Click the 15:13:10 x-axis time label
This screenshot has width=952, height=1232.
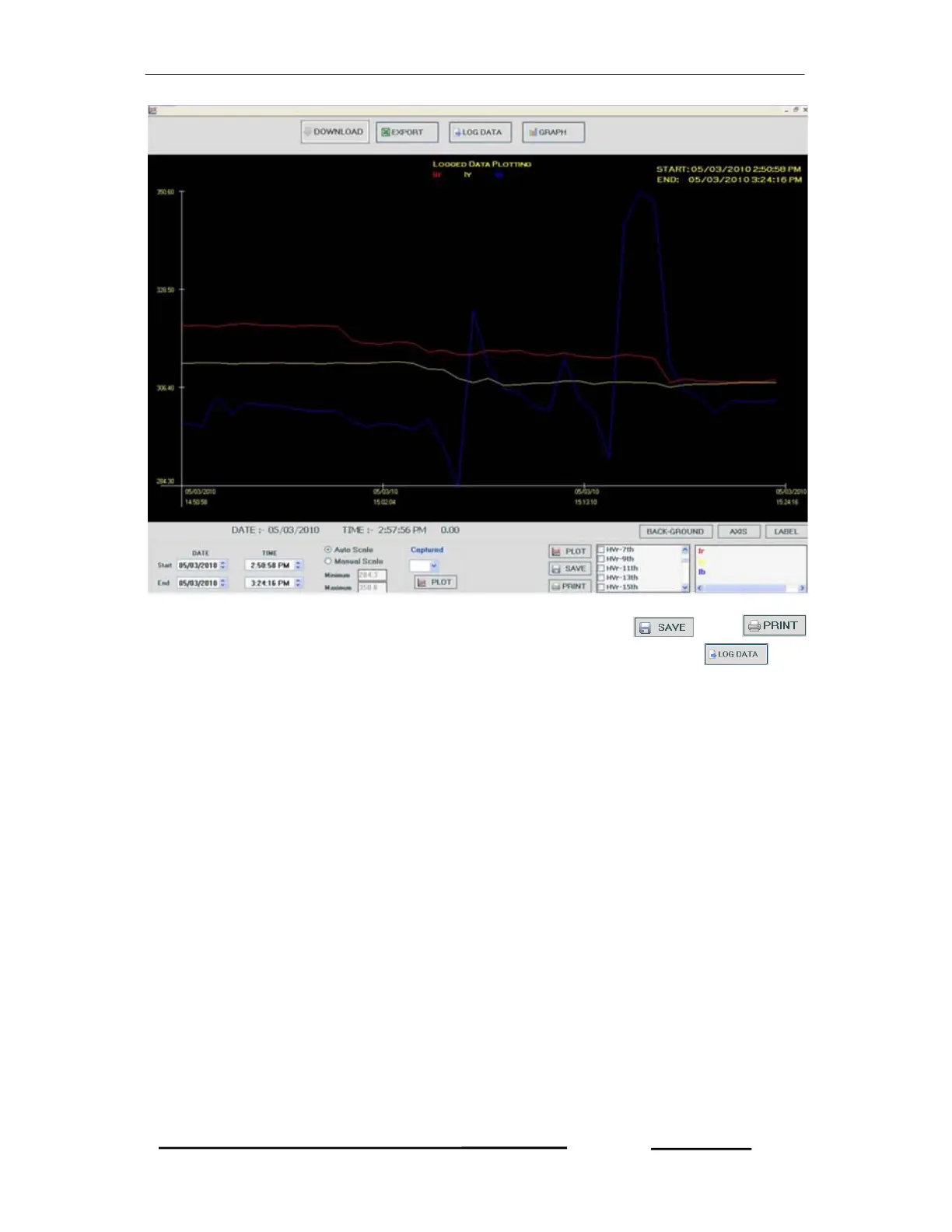586,502
